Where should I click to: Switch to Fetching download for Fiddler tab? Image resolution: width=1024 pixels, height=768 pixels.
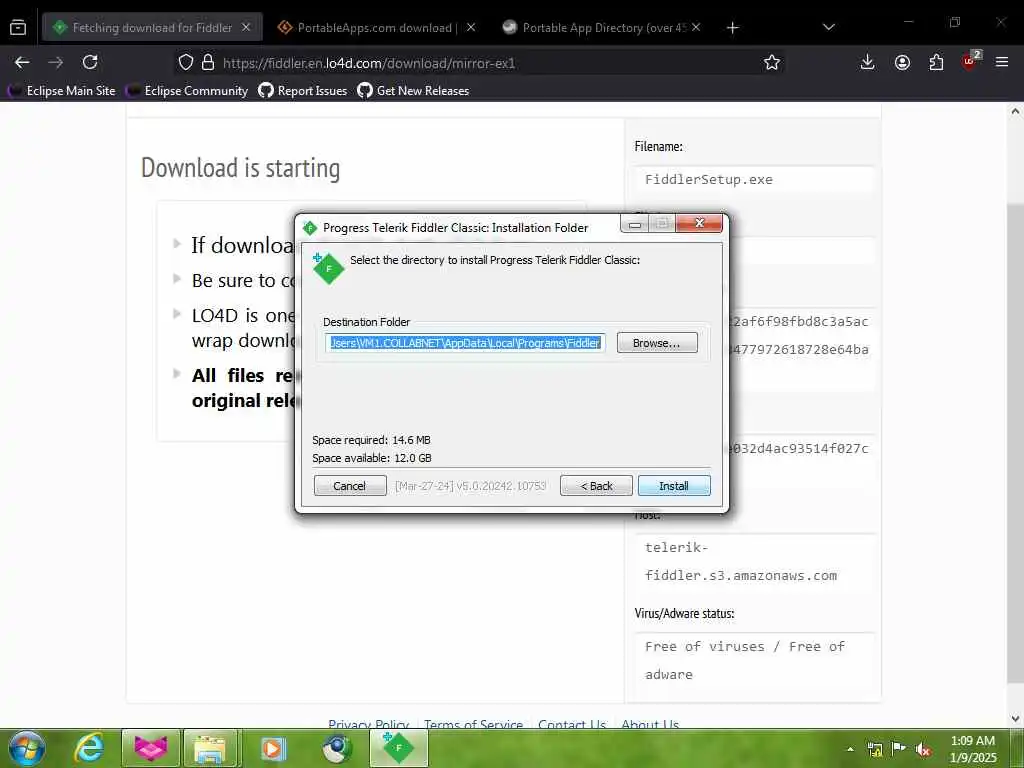pos(152,27)
